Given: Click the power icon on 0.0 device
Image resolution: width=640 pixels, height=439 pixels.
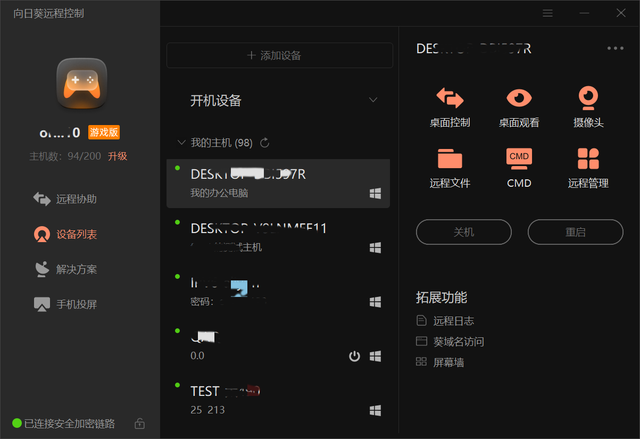Looking at the screenshot, I should pos(354,356).
